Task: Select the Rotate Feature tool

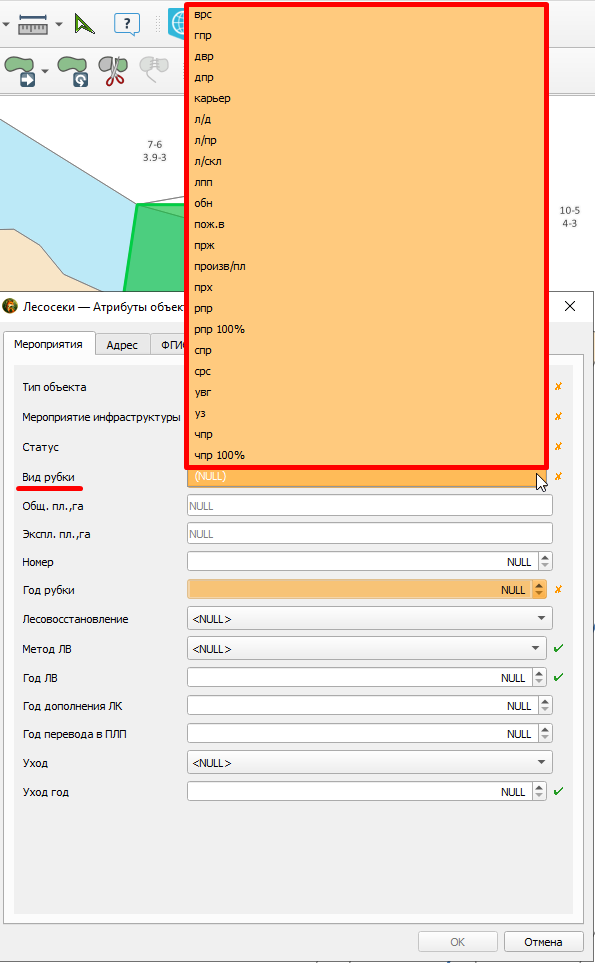Action: [73, 71]
